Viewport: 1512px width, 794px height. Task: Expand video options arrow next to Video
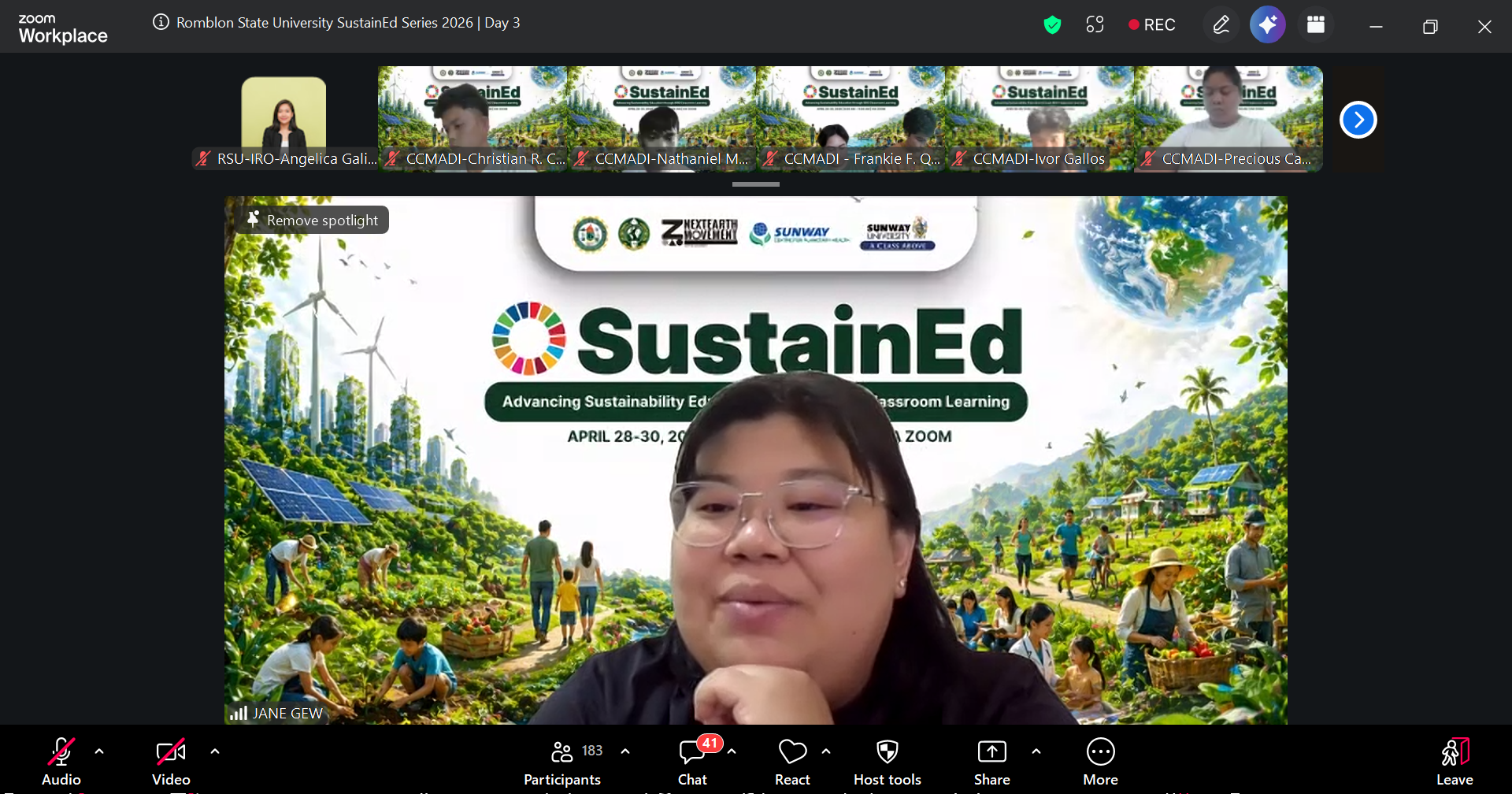[215, 751]
